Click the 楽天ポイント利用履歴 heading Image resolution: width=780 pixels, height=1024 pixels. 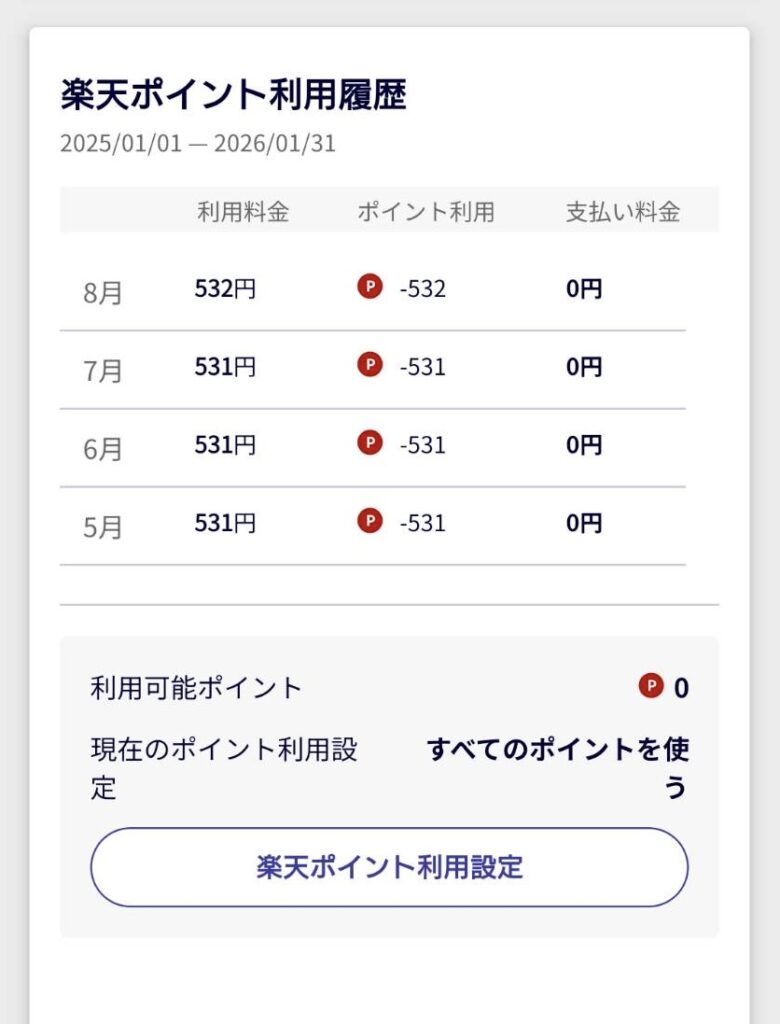point(233,96)
